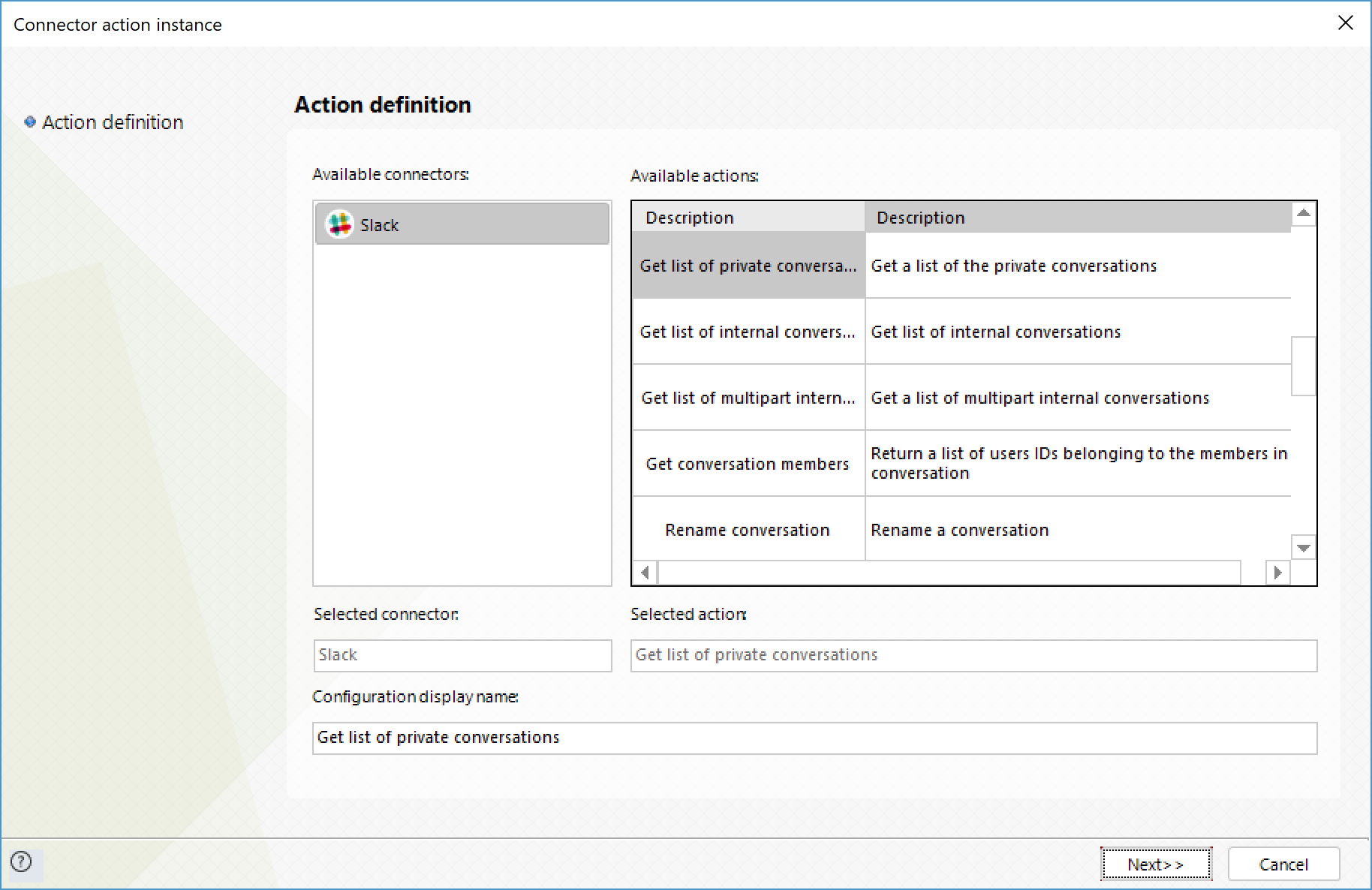This screenshot has width=1372, height=890.
Task: Click vertical scrollbar thumb in actions list
Action: pos(1303,366)
